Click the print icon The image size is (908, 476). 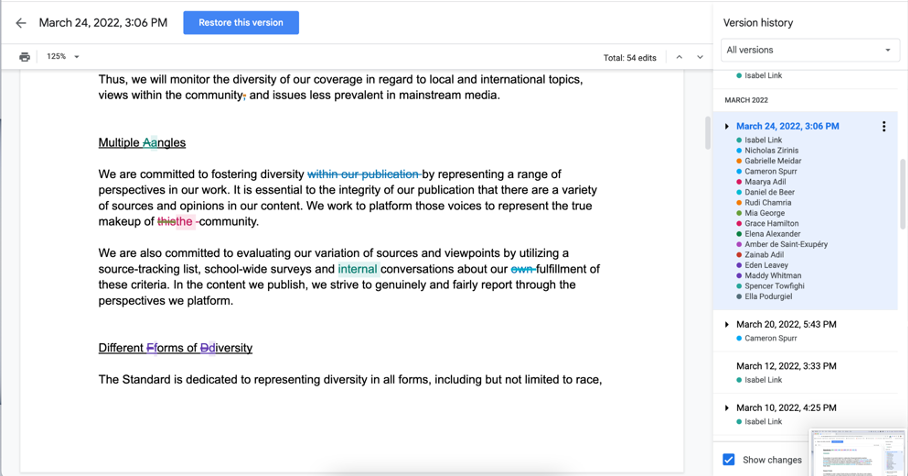24,57
